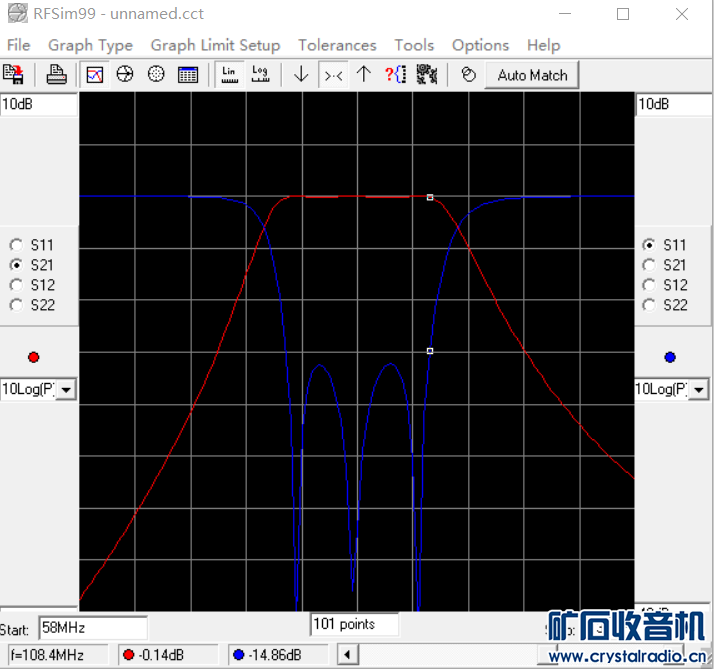Open the Tolerances menu
714x669 pixels.
(337, 45)
